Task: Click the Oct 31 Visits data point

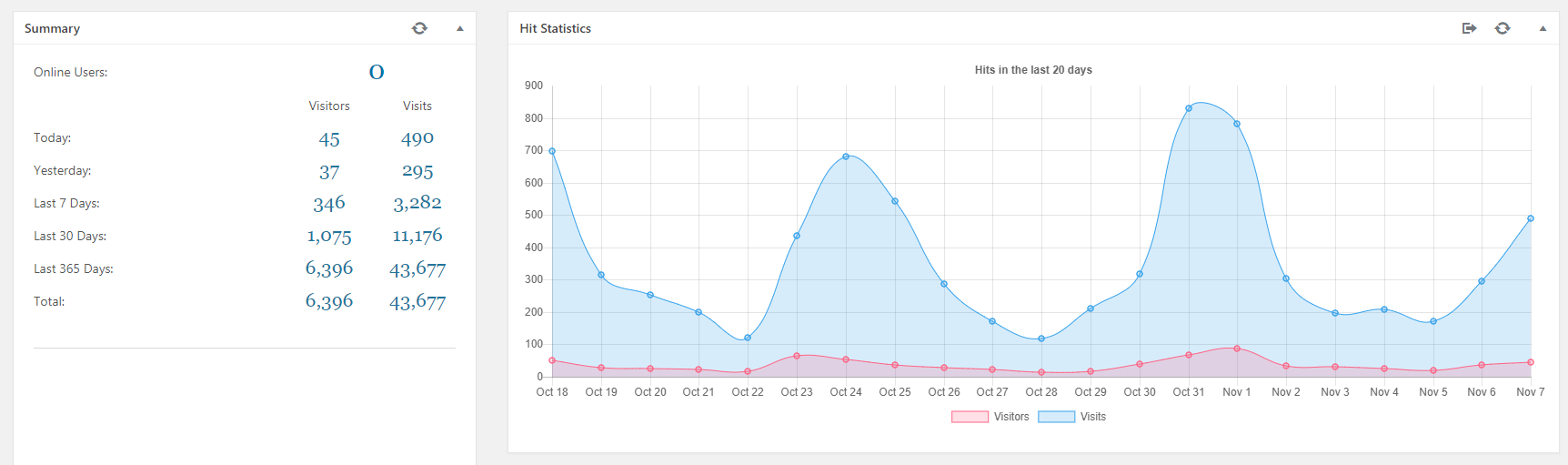Action: (1189, 108)
